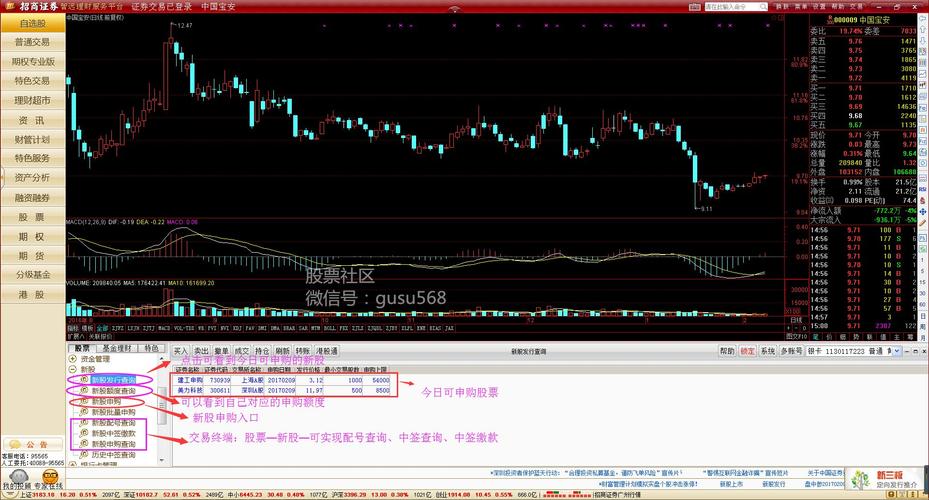Open the 专家在线 expert online icon
This screenshot has height=500, width=929.
tap(48, 475)
